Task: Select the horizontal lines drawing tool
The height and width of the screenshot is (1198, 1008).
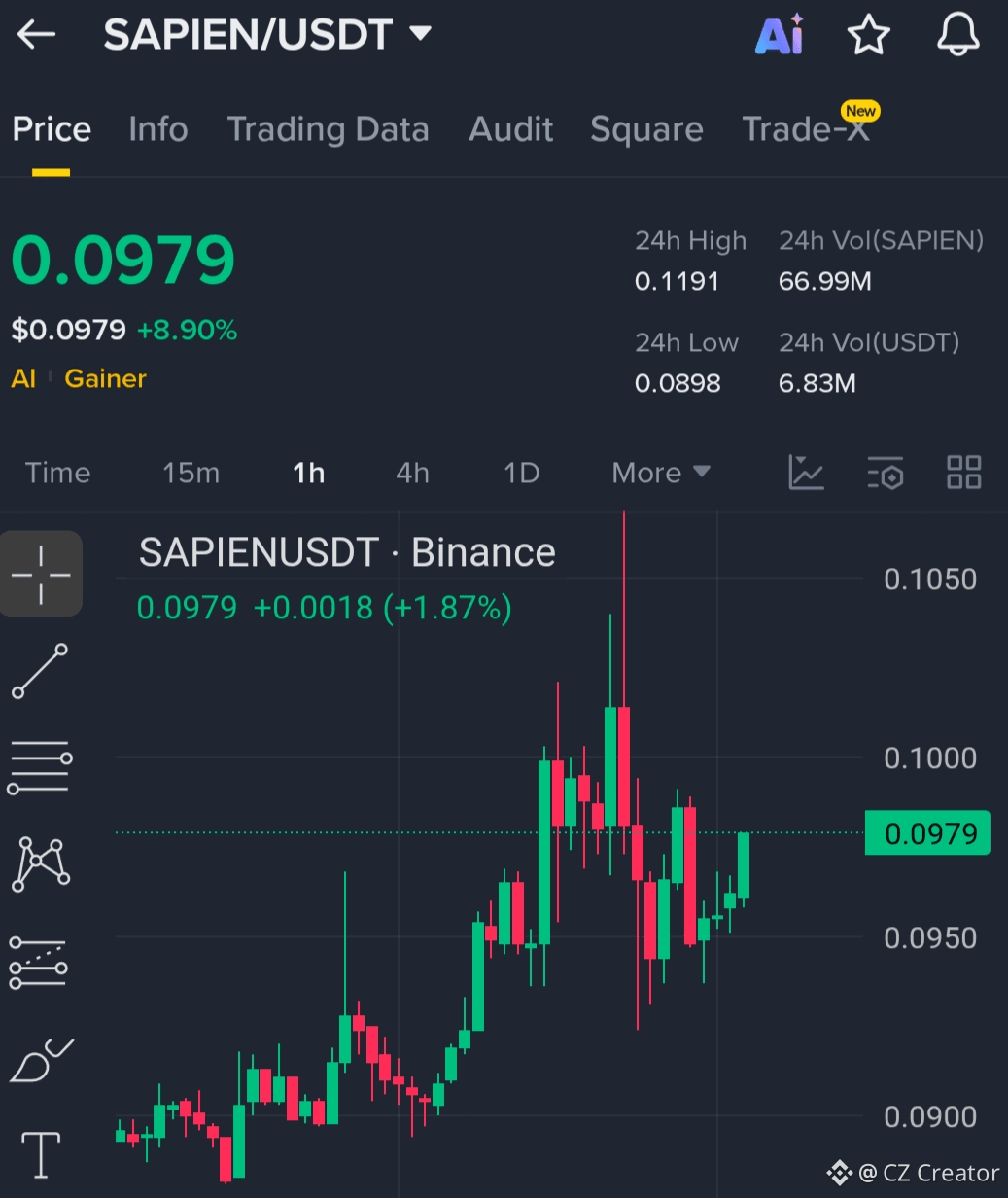Action: (x=40, y=766)
